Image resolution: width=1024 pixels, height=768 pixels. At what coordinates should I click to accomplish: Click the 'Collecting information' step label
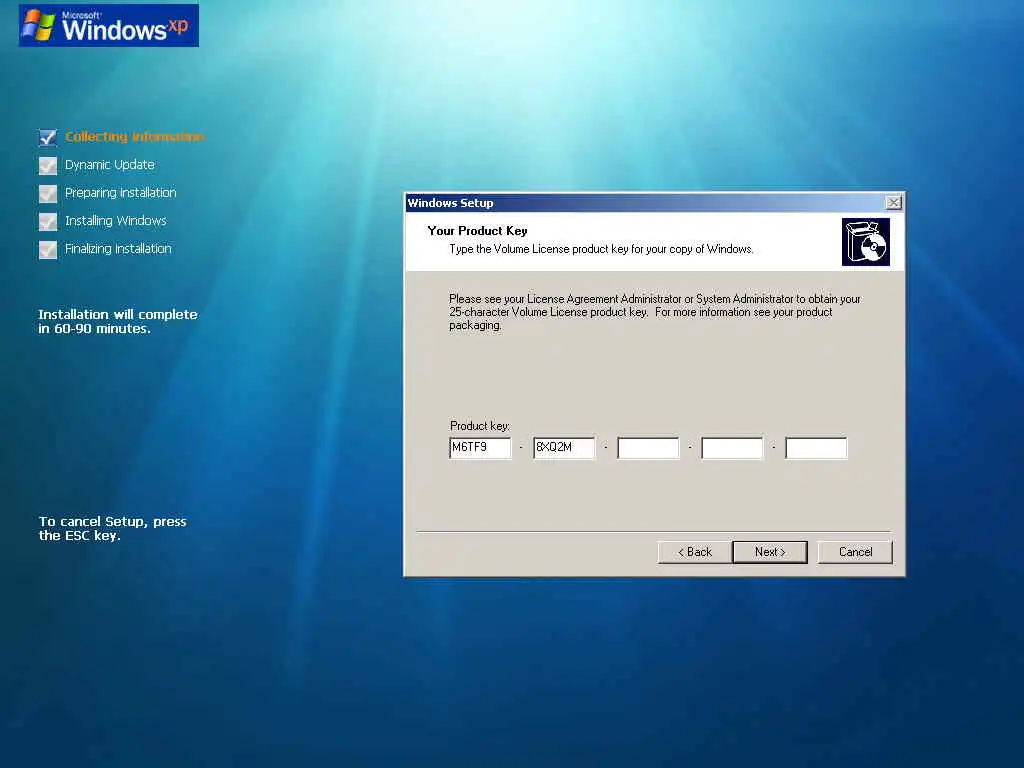pyautogui.click(x=135, y=136)
